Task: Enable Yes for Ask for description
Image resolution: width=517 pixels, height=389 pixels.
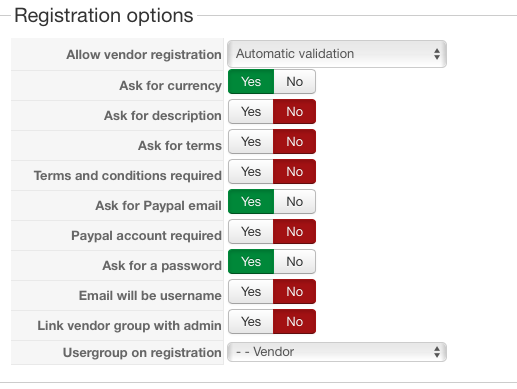Action: point(251,112)
